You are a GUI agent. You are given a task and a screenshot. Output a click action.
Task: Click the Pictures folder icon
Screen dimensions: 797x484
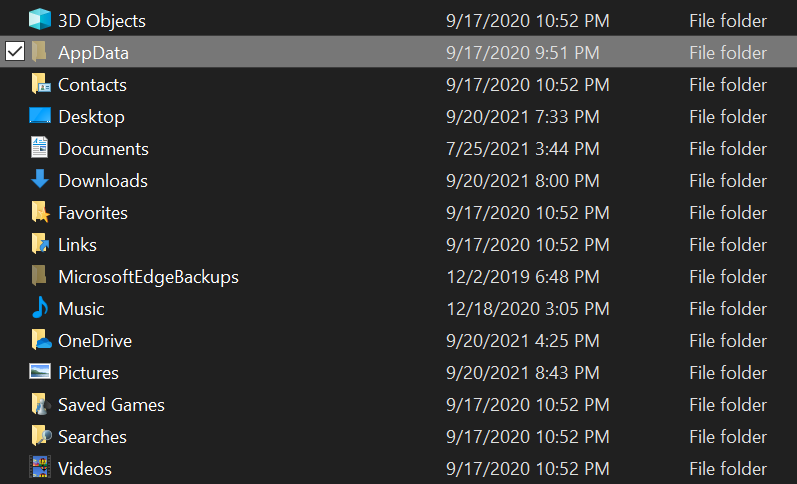coord(40,372)
